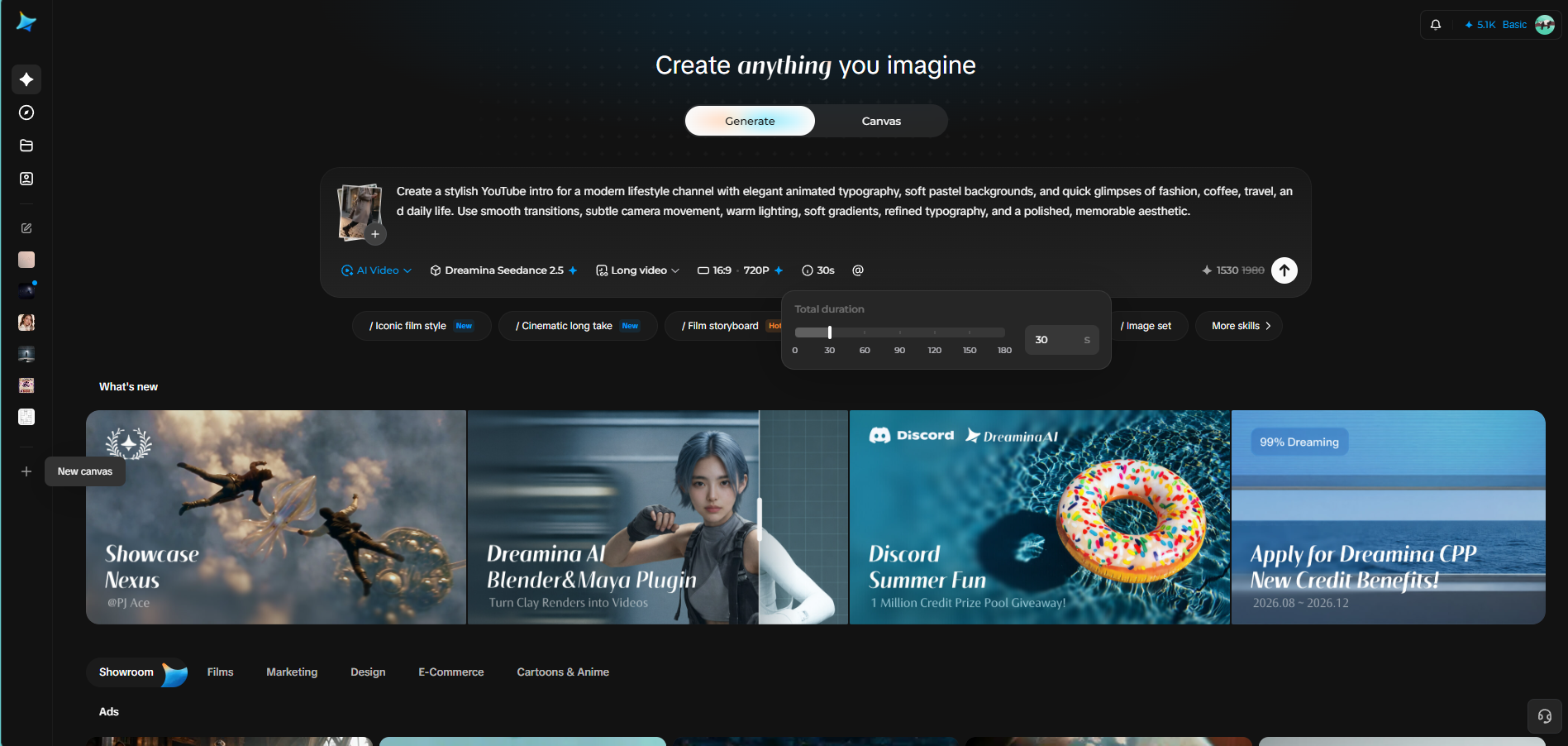The height and width of the screenshot is (746, 1568).
Task: Open the Dreamina CPP credit benefits banner
Action: click(1389, 517)
